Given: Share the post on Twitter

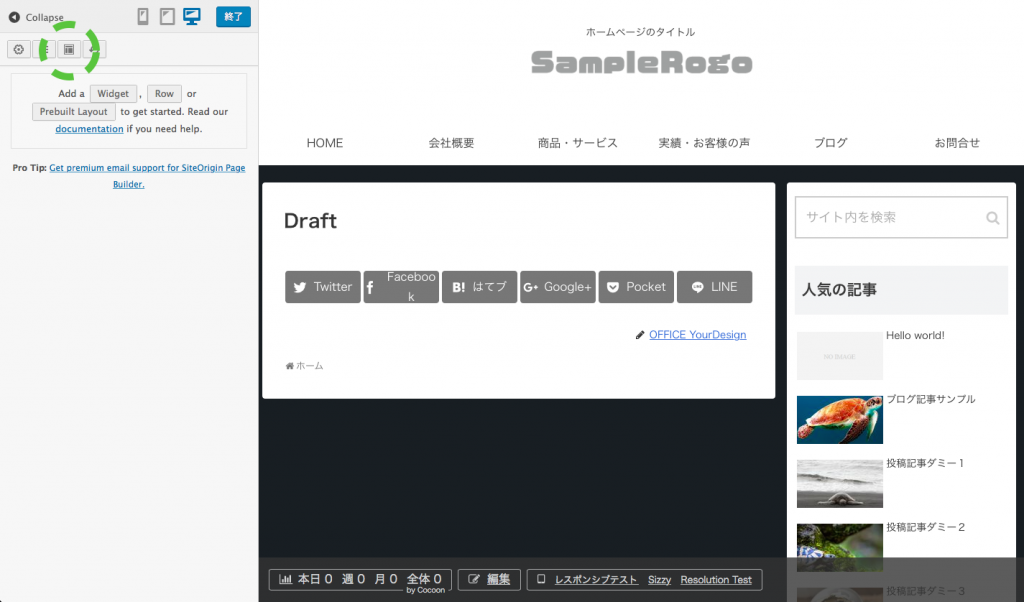Looking at the screenshot, I should coord(322,287).
